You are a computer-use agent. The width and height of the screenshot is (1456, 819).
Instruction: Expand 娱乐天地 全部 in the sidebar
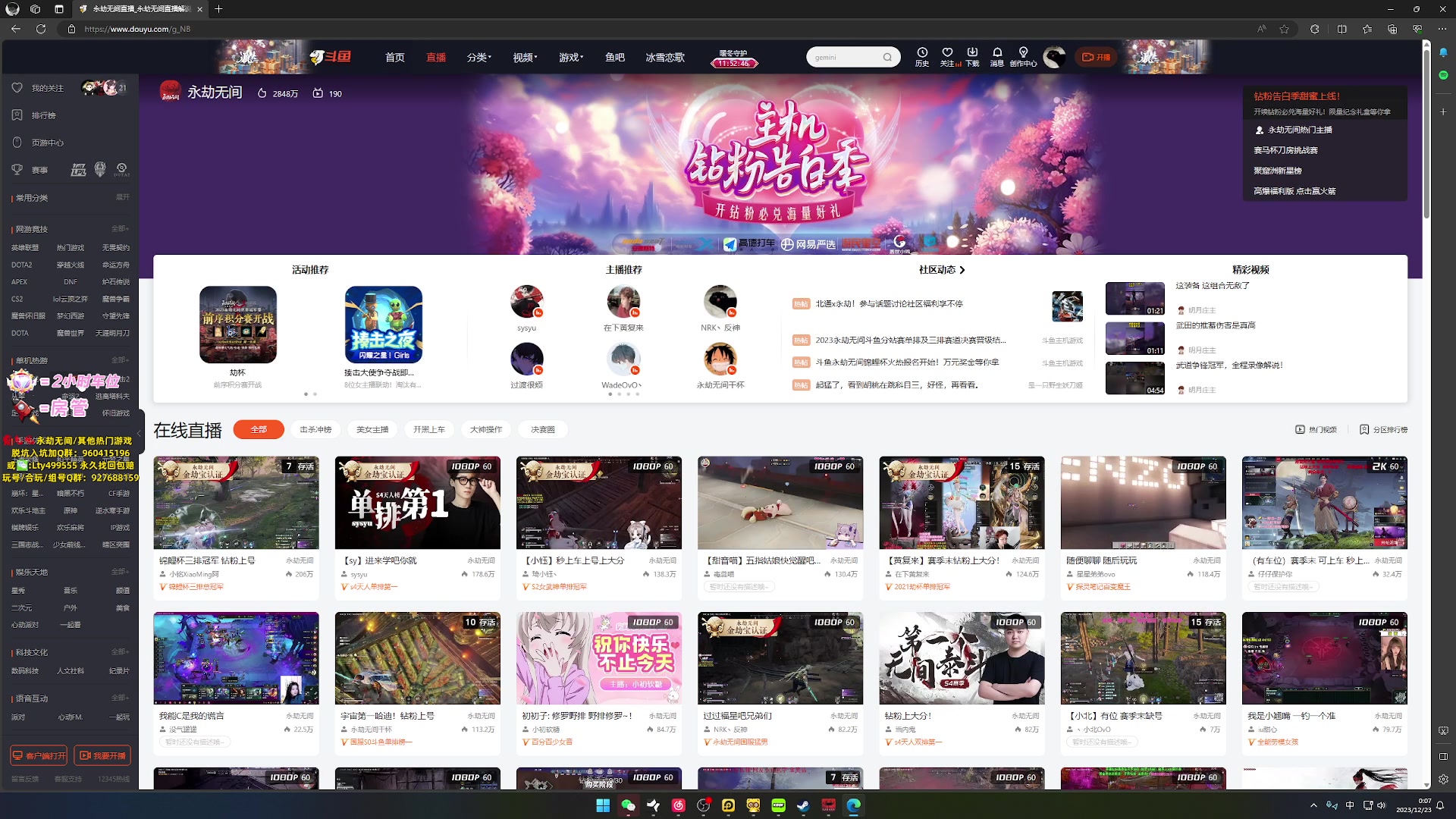click(120, 572)
